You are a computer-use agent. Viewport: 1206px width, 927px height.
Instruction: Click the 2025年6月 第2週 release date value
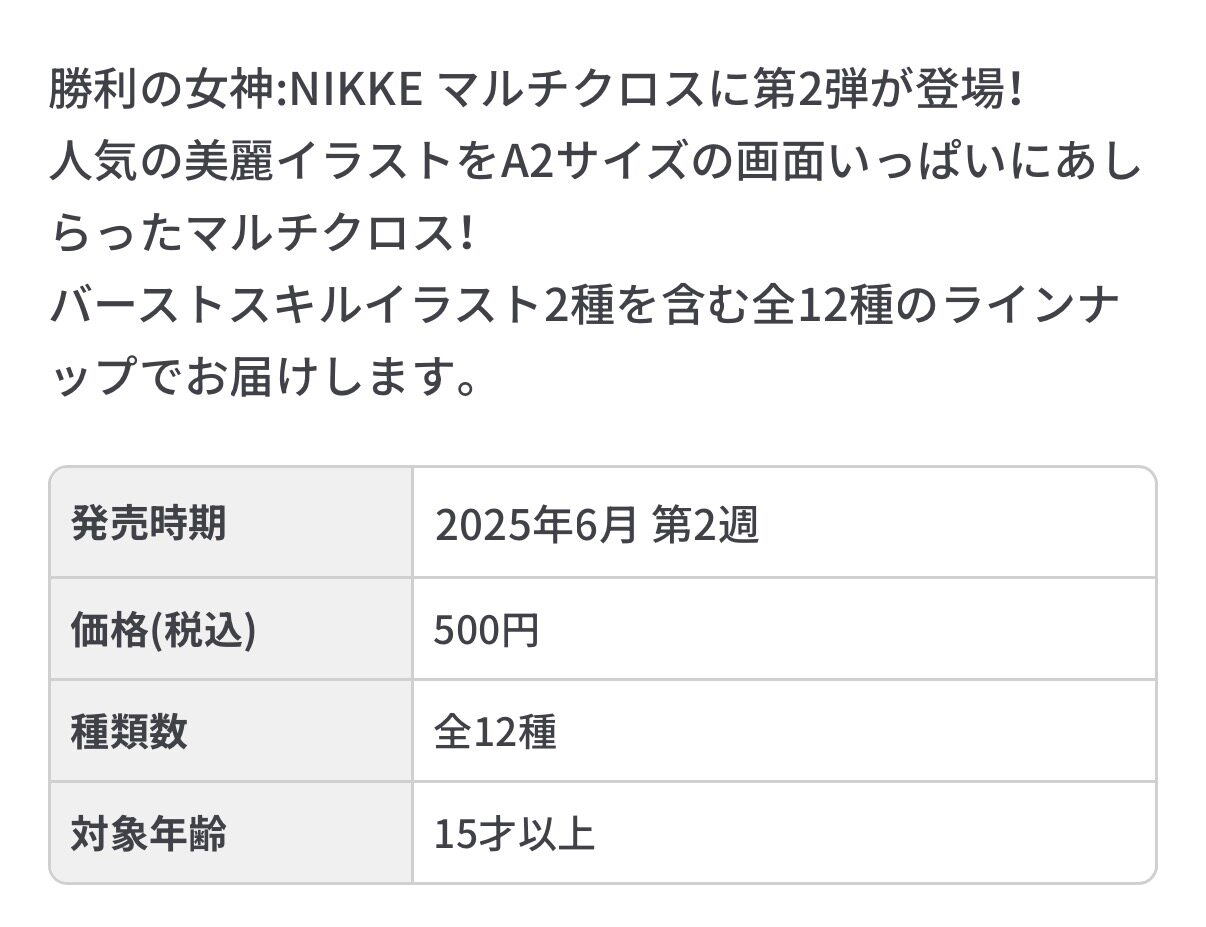596,525
